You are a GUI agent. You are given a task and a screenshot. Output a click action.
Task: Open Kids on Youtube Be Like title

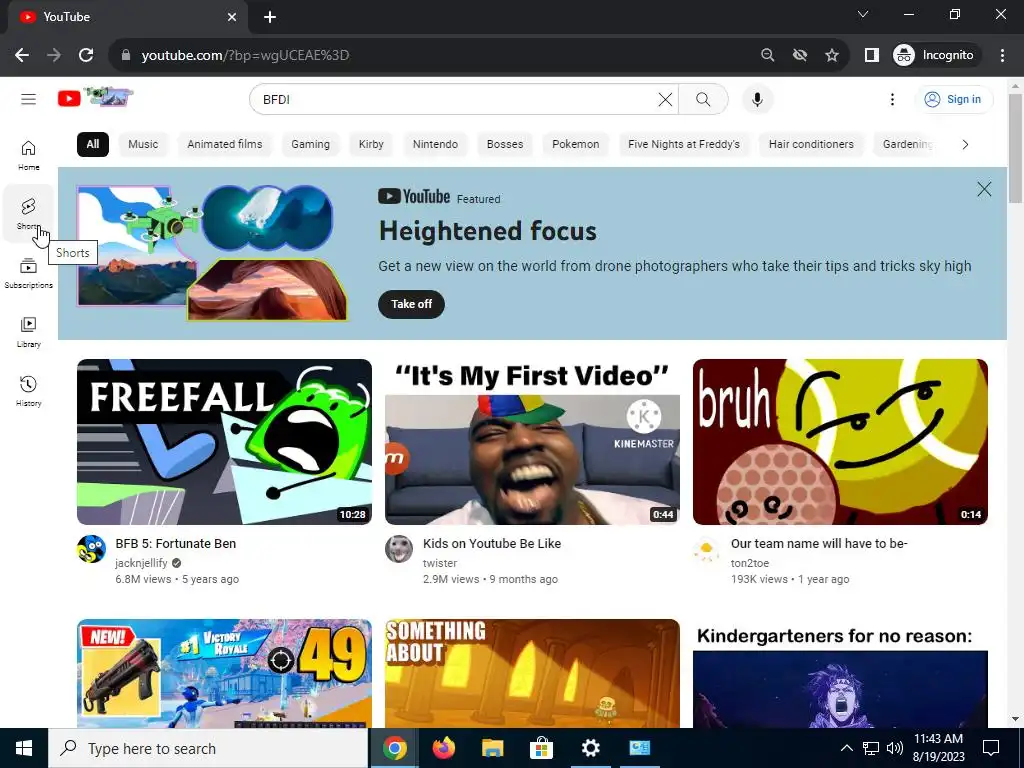[x=492, y=543]
